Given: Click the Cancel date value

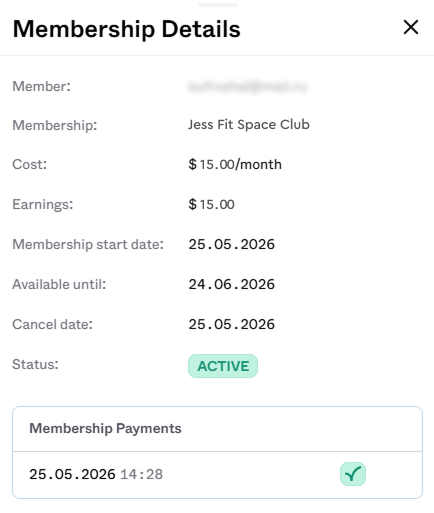Looking at the screenshot, I should (x=232, y=324).
